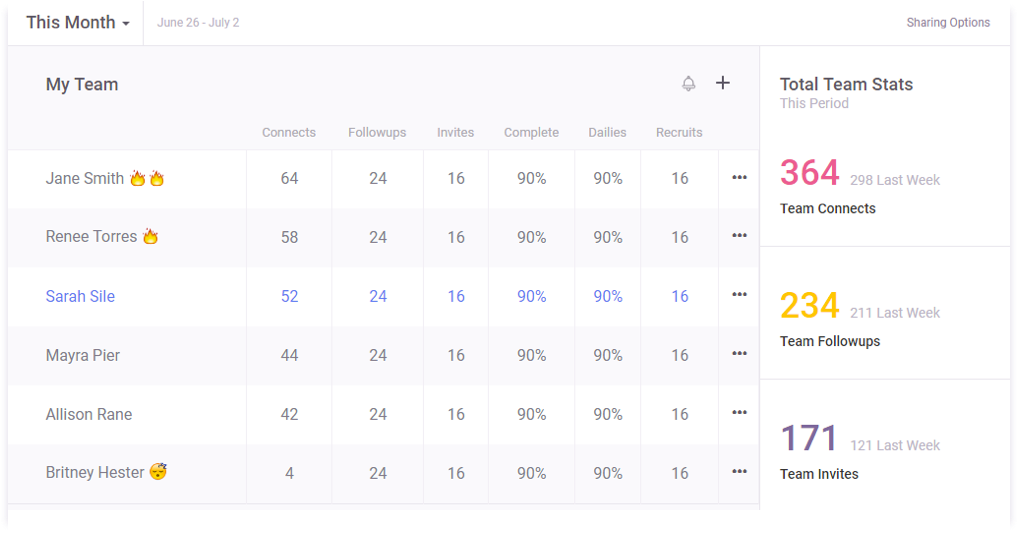This screenshot has width=1018, height=540.
Task: Sort by the Connects column header
Action: pos(289,132)
